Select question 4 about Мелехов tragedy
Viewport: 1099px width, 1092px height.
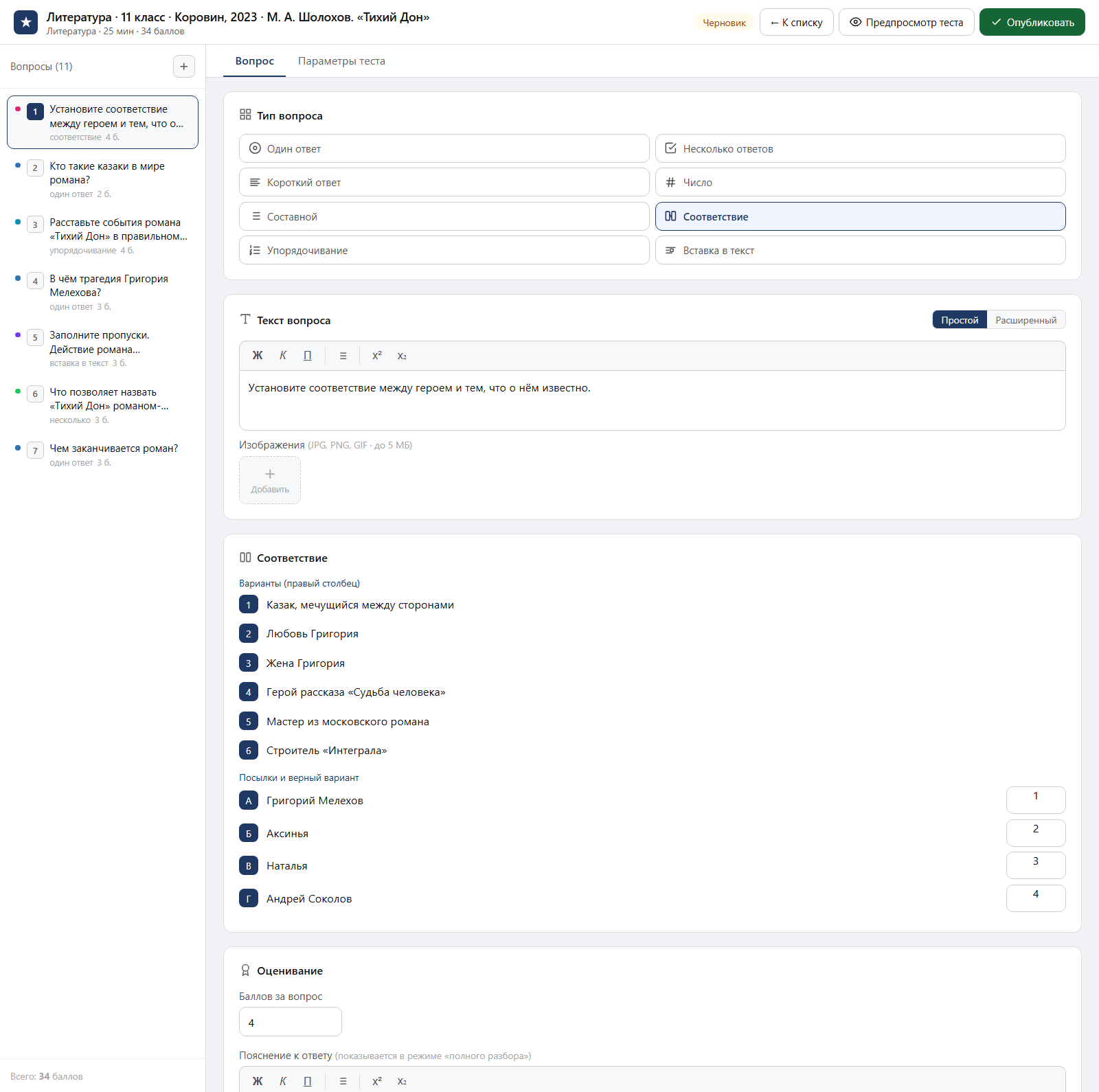103,292
